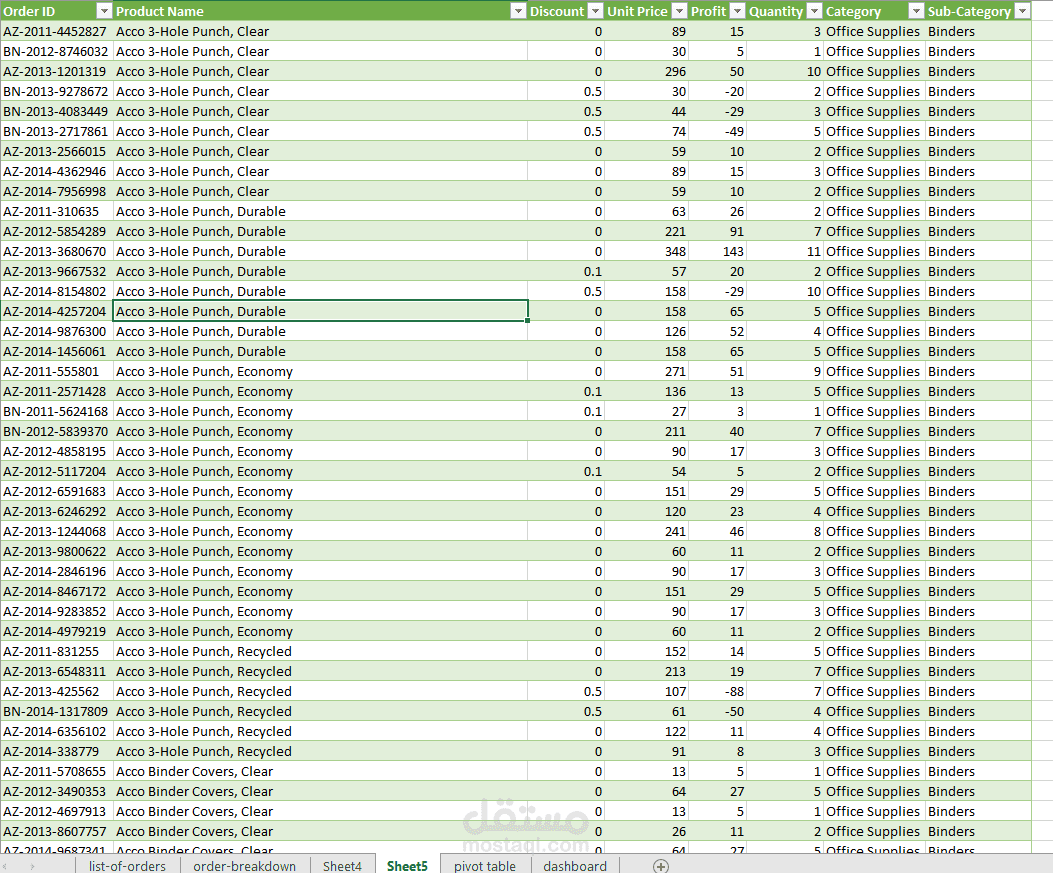Switch to the Sheet4 tab
This screenshot has height=873, width=1053.
[x=342, y=866]
